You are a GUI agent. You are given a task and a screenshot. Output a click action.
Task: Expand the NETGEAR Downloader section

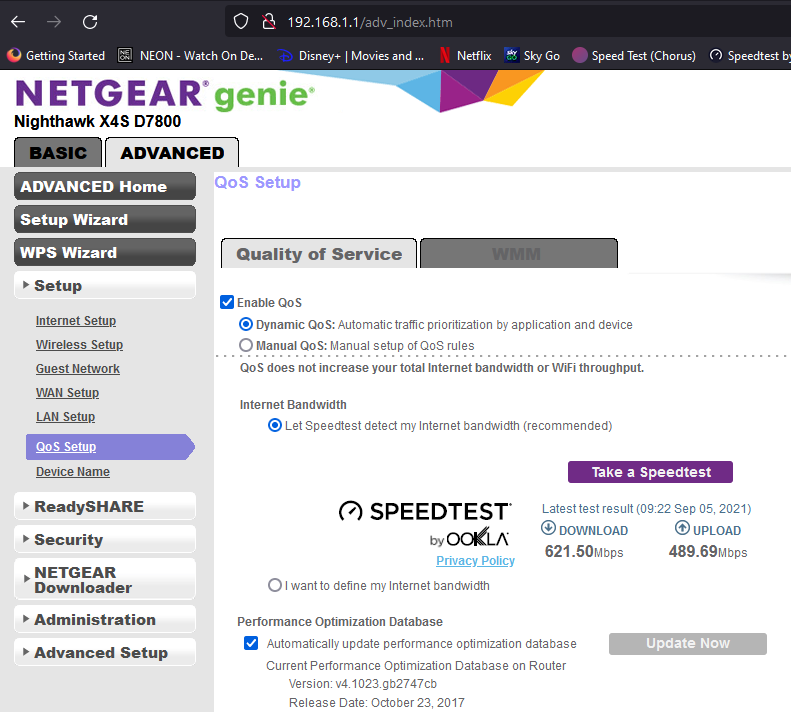click(x=105, y=579)
